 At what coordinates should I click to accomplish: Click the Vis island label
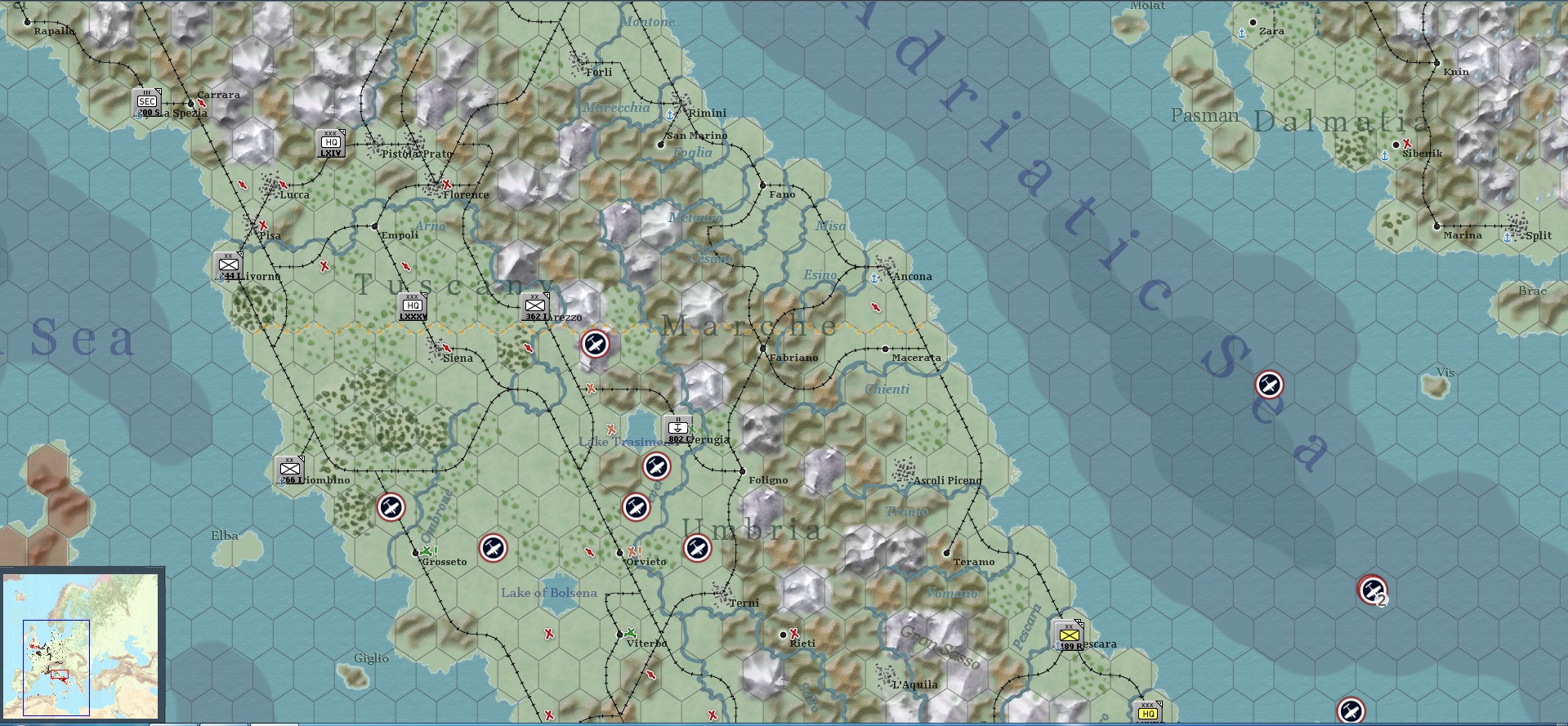[x=1445, y=372]
